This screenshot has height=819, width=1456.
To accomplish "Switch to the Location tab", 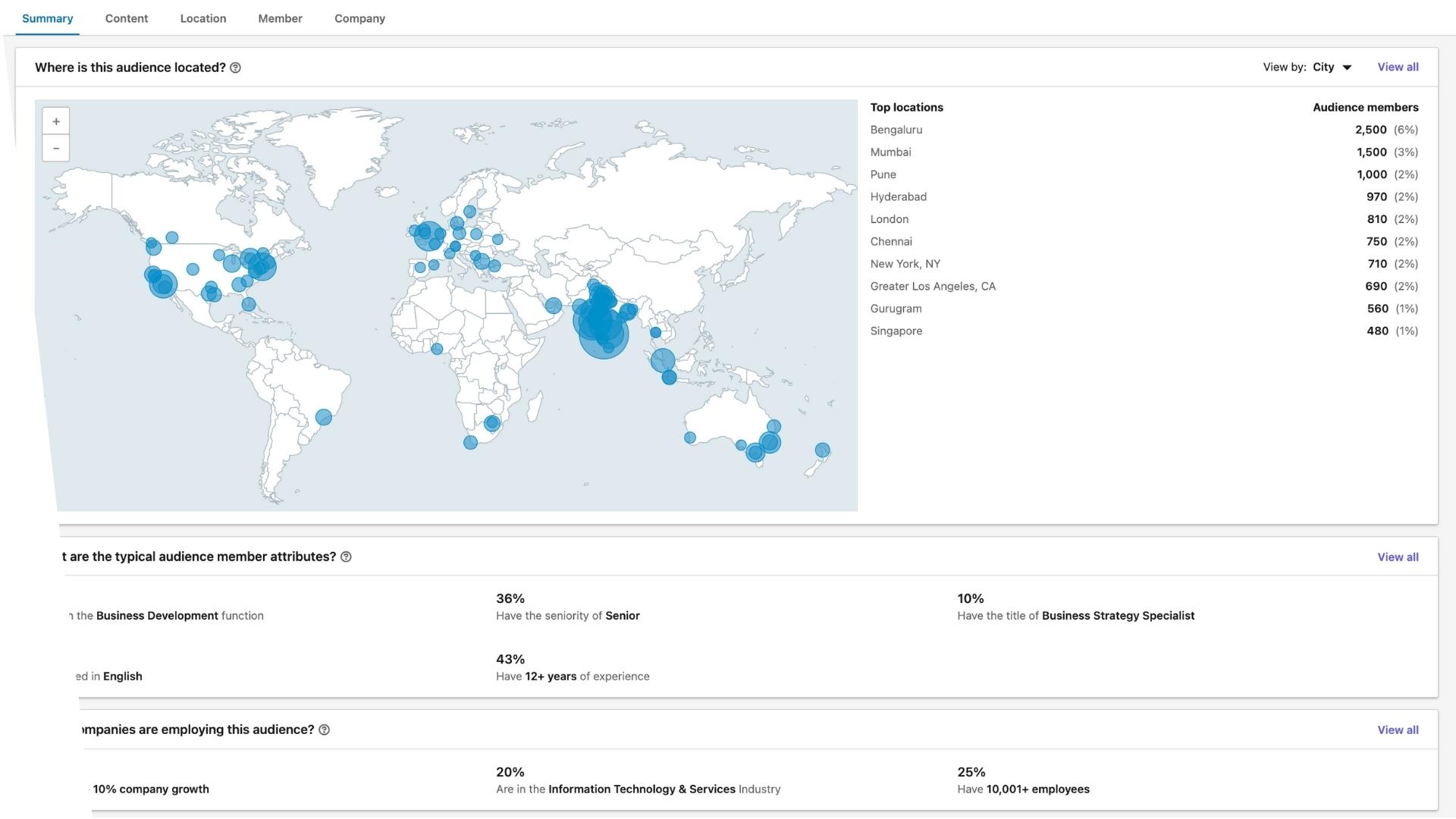I will 202,18.
